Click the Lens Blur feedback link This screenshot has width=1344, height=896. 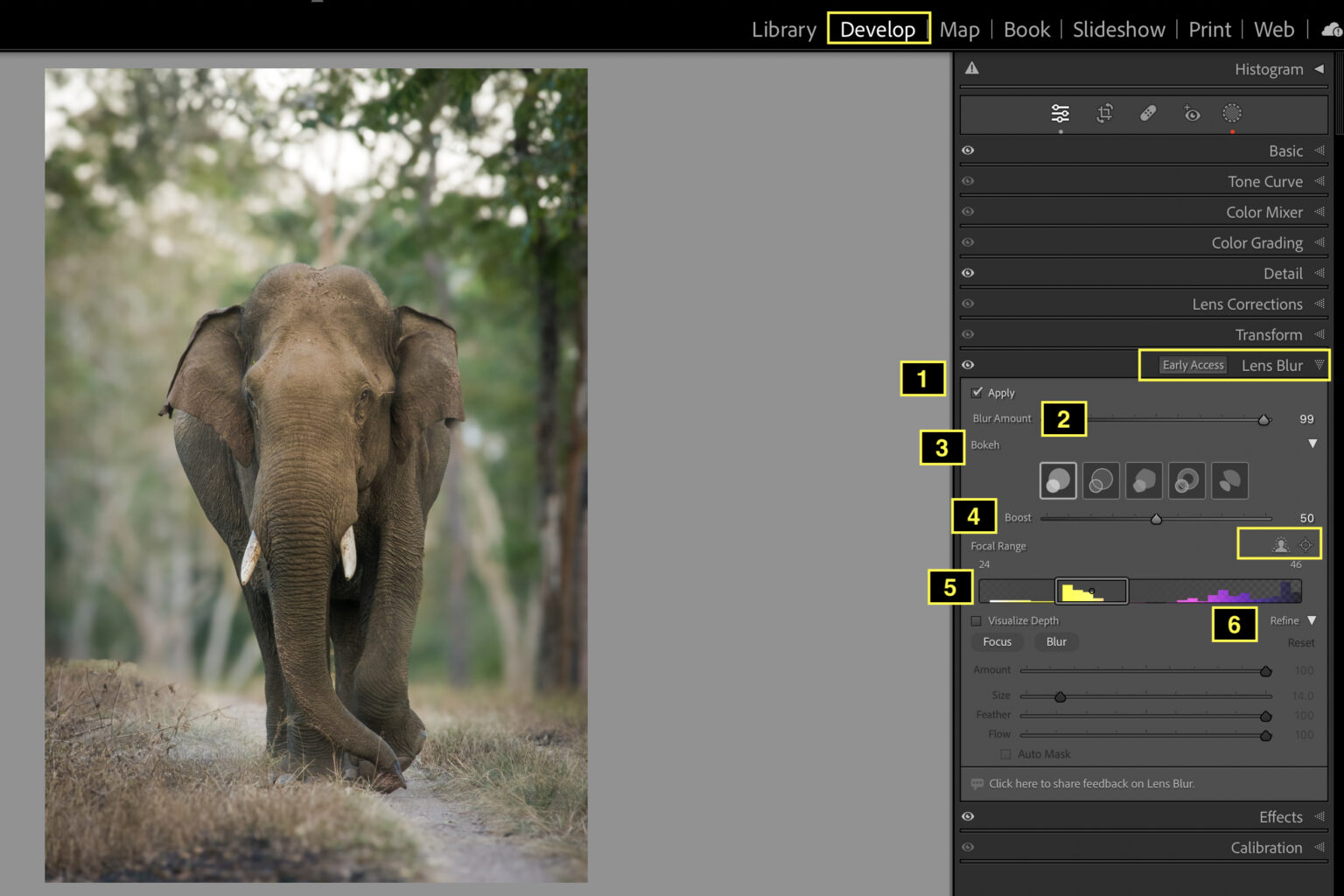1091,783
